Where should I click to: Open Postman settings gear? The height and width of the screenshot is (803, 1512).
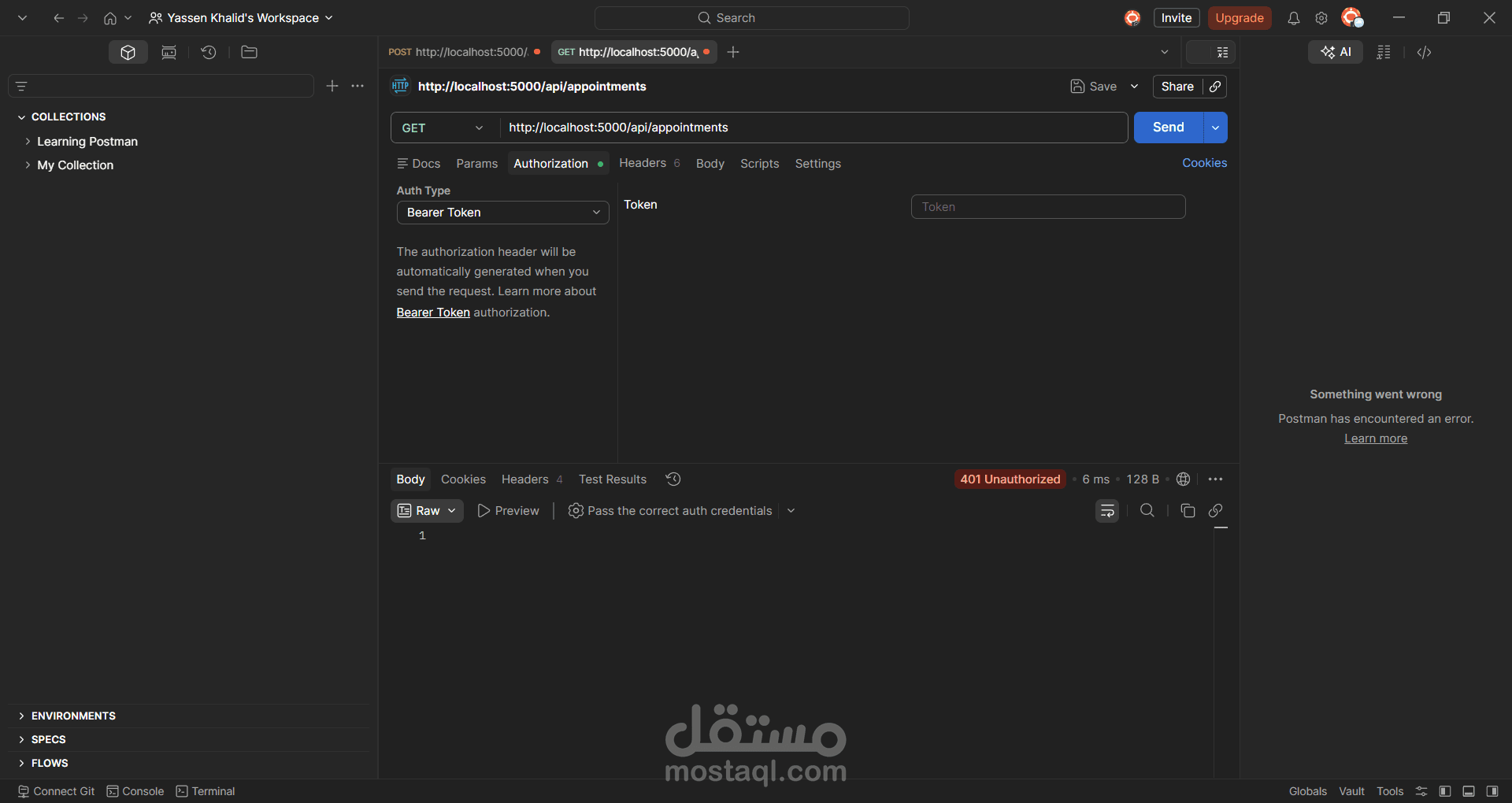tap(1321, 18)
